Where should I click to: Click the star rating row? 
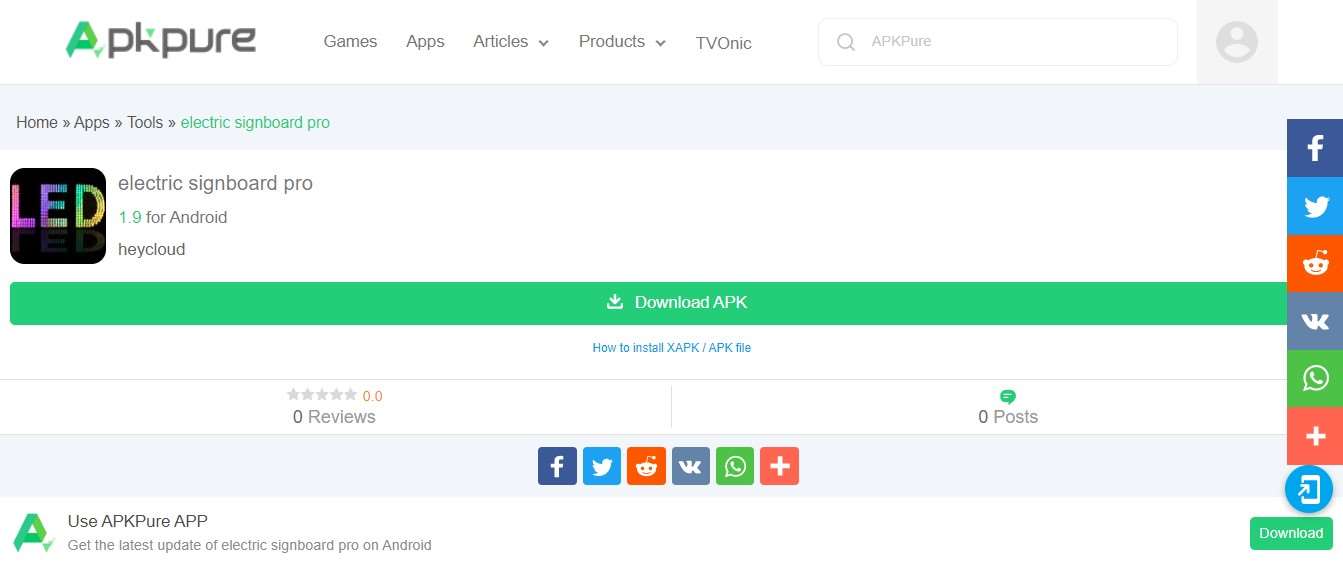(x=322, y=395)
